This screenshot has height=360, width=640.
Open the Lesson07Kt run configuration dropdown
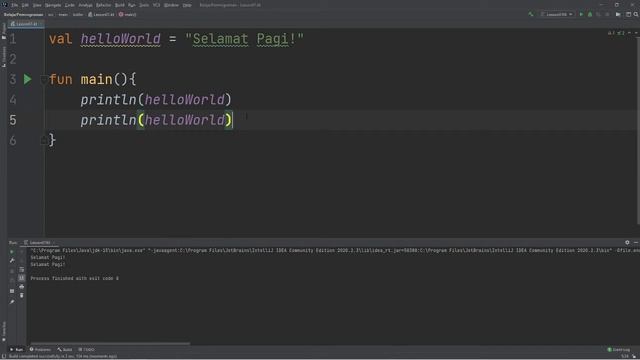(557, 14)
